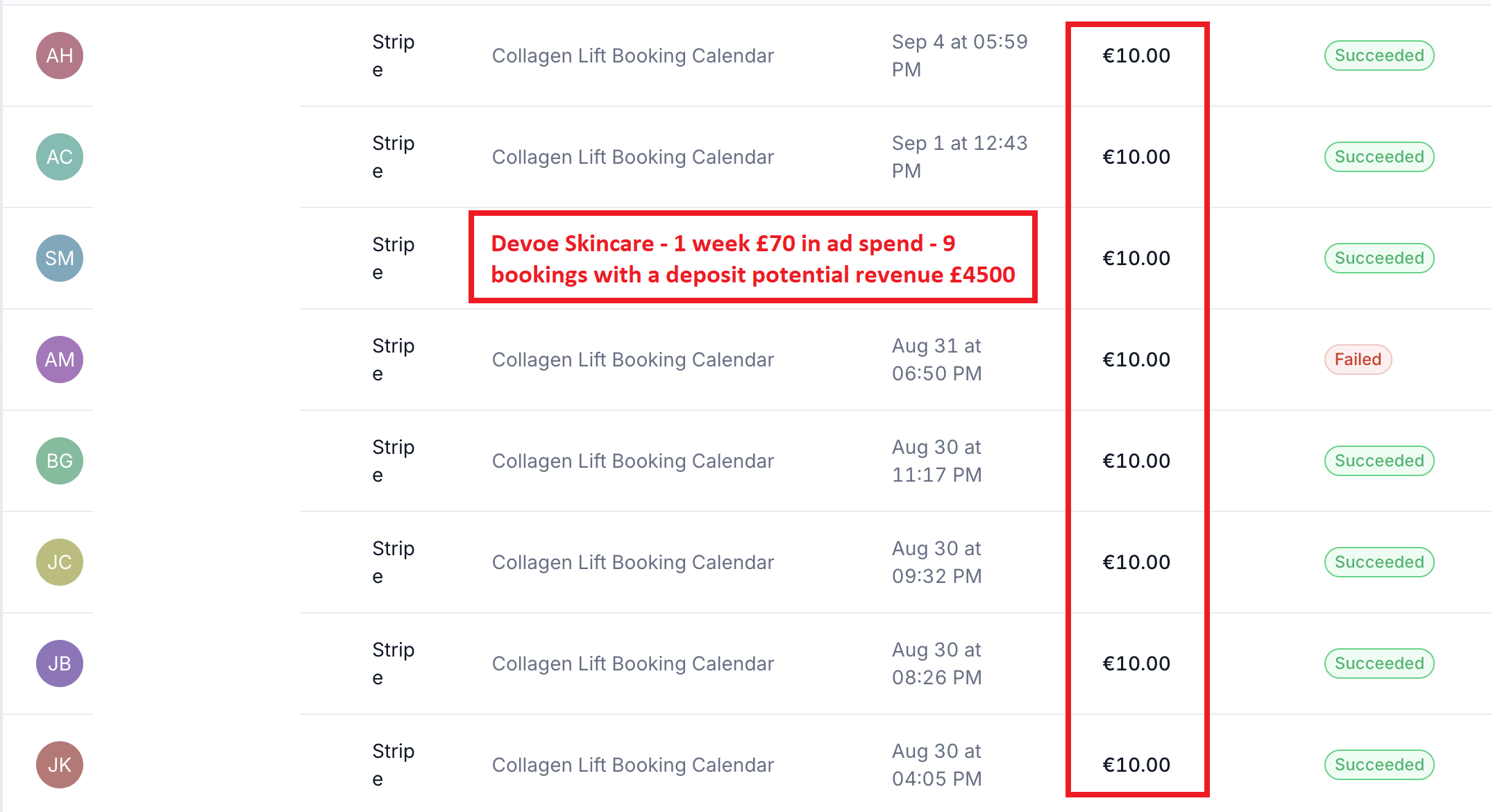Image resolution: width=1491 pixels, height=812 pixels.
Task: Click the Sep 1 at 12:43 PM date
Action: tap(959, 157)
